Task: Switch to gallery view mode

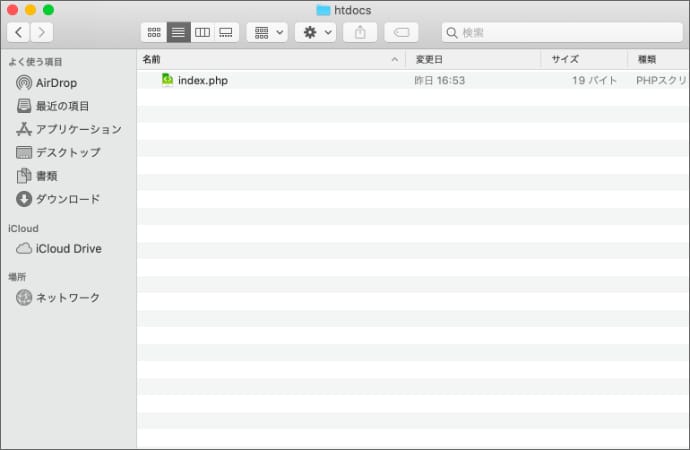Action: [226, 32]
